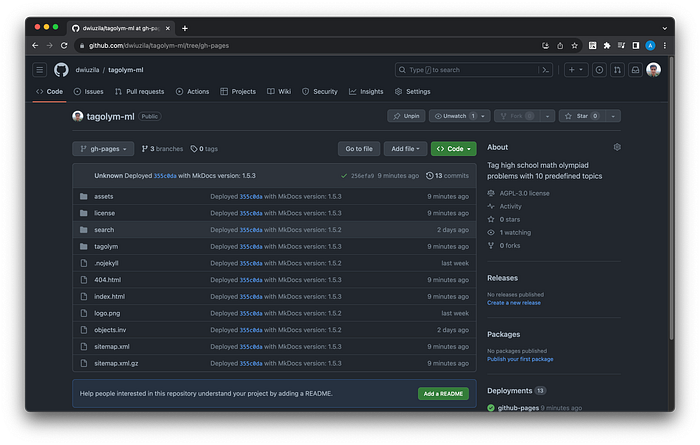
Task: Open the browser tab search chevron
Action: pyautogui.click(x=665, y=28)
